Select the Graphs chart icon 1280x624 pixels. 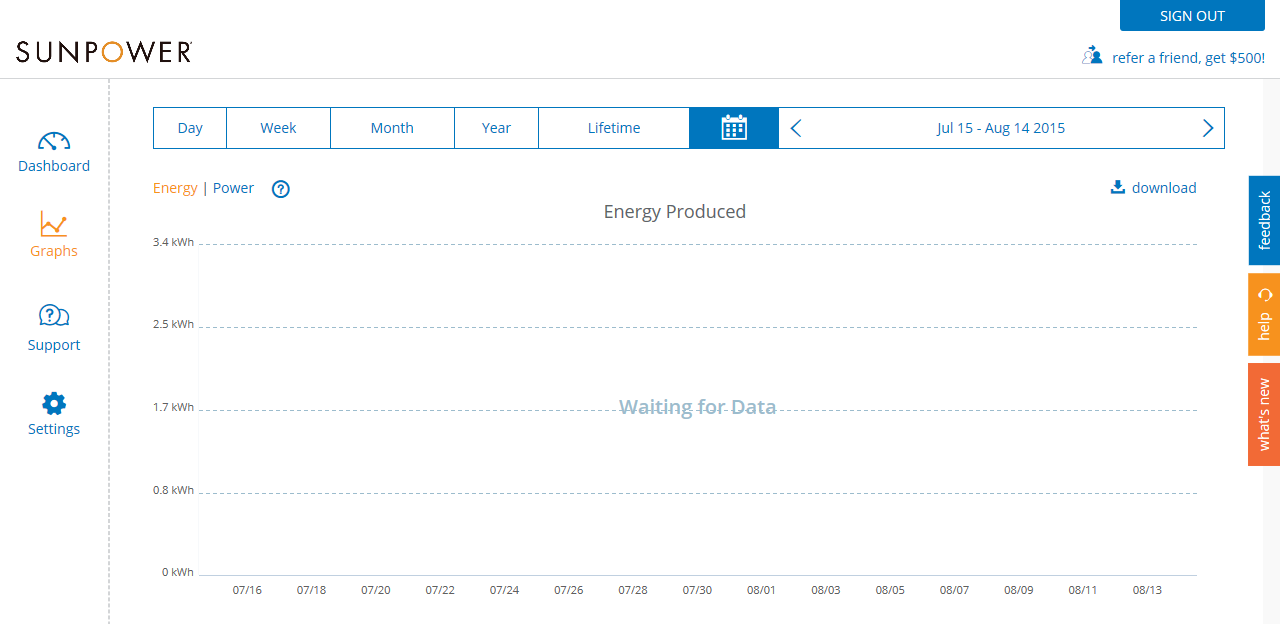click(x=54, y=224)
